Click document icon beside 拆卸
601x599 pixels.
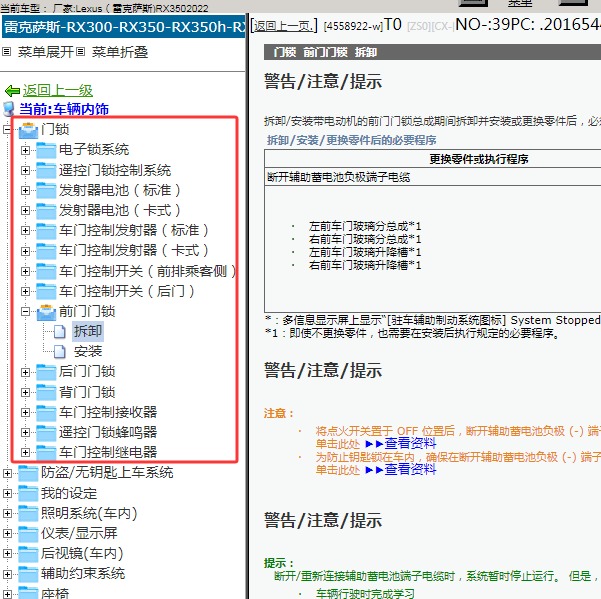coord(59,332)
